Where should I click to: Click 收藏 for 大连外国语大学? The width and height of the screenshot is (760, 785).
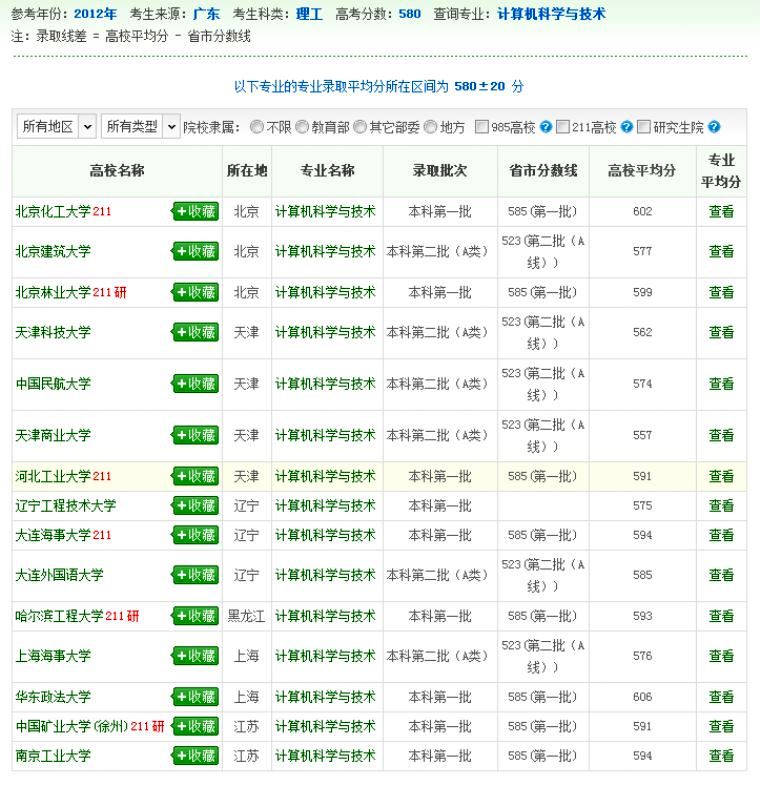coord(195,575)
